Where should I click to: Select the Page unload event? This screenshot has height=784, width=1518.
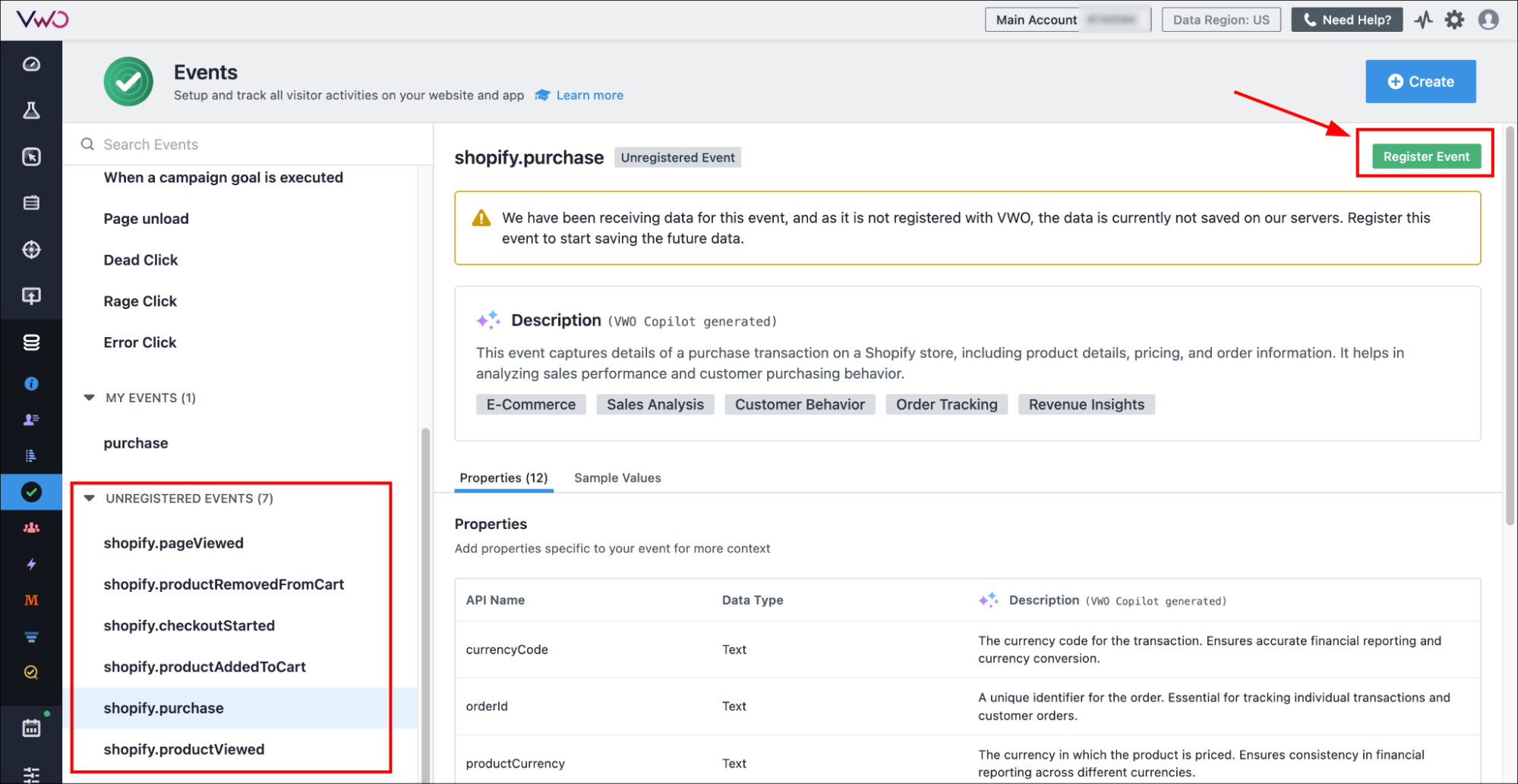(x=146, y=219)
